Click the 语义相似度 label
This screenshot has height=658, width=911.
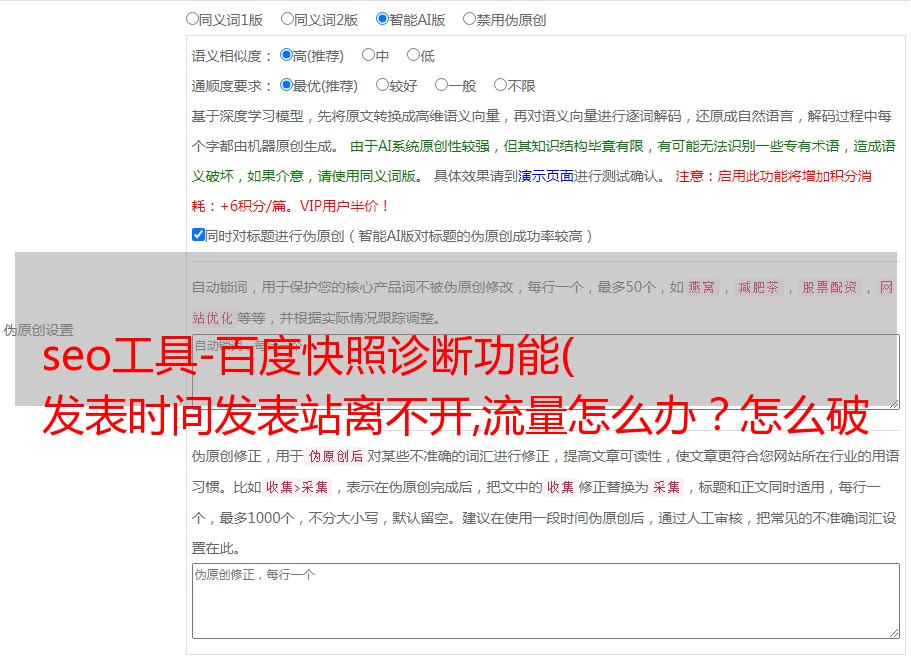[x=232, y=56]
